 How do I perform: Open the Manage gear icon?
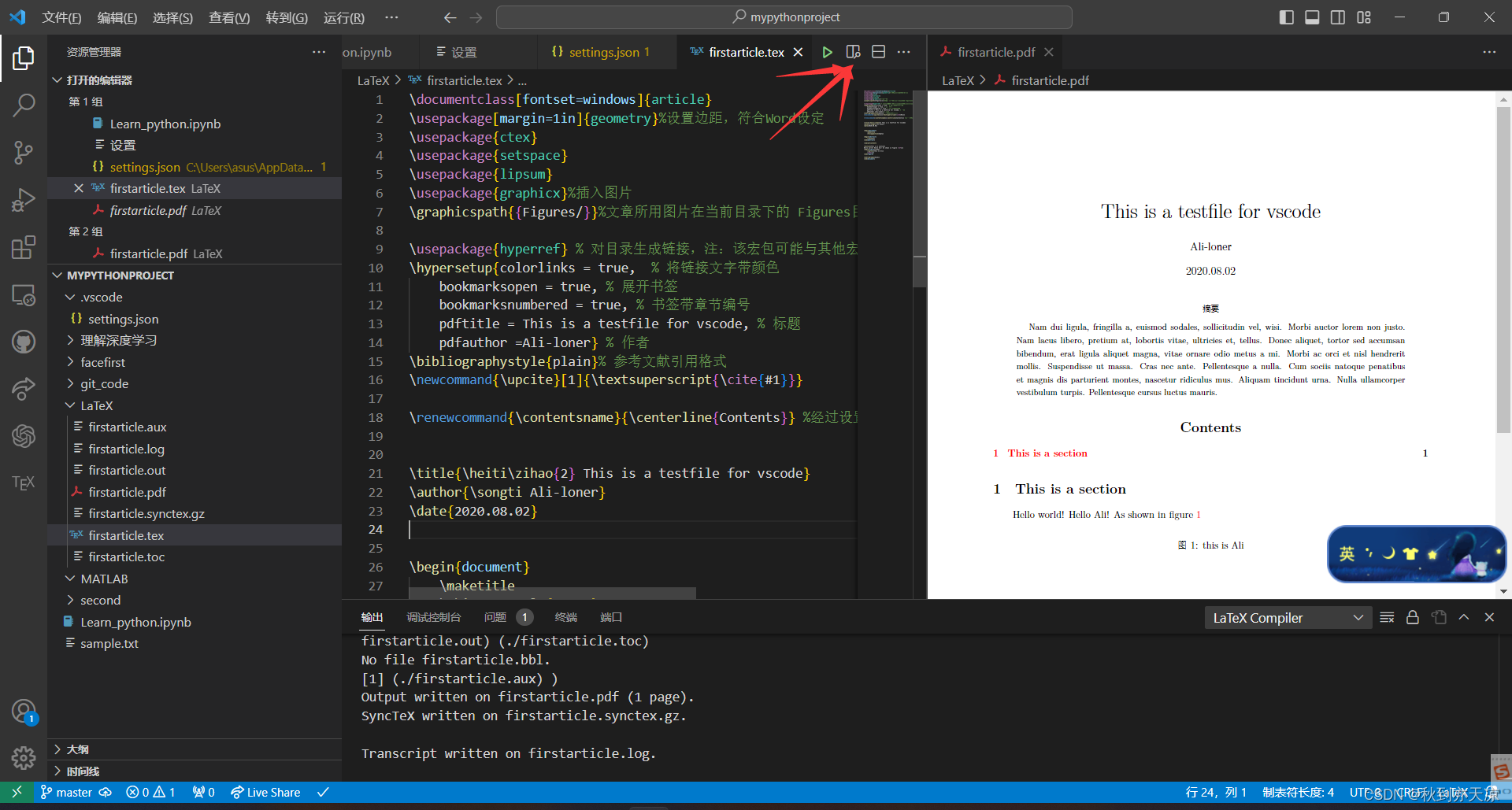coord(24,758)
